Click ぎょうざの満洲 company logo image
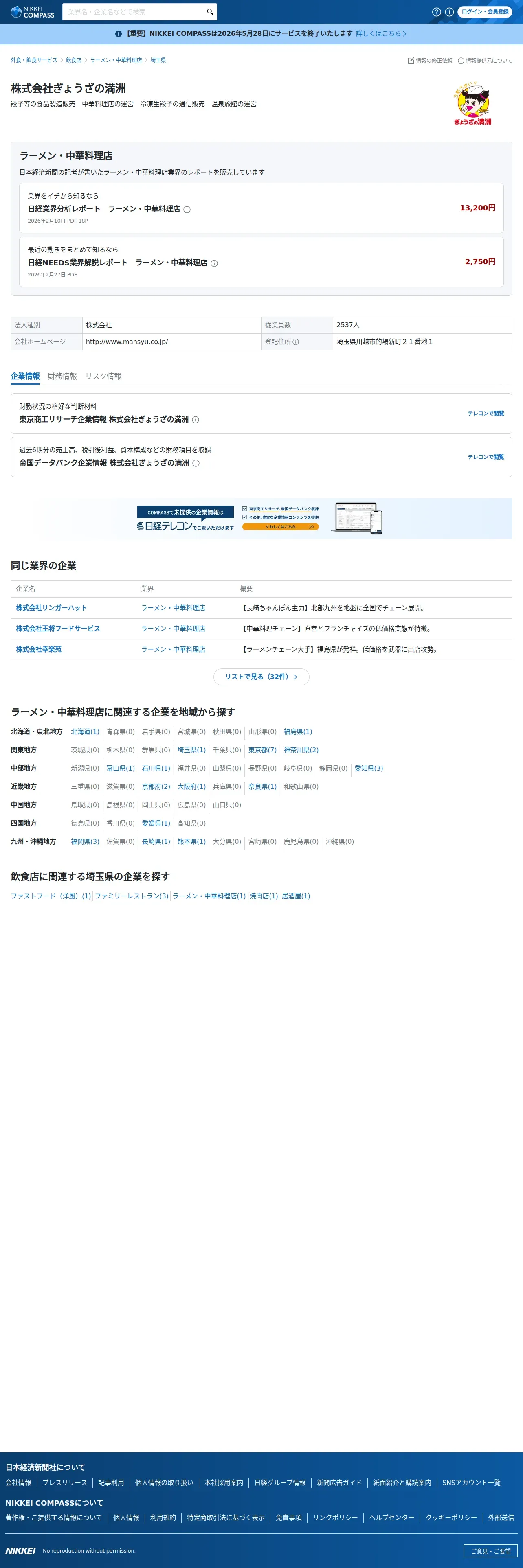523x1568 pixels. (472, 103)
